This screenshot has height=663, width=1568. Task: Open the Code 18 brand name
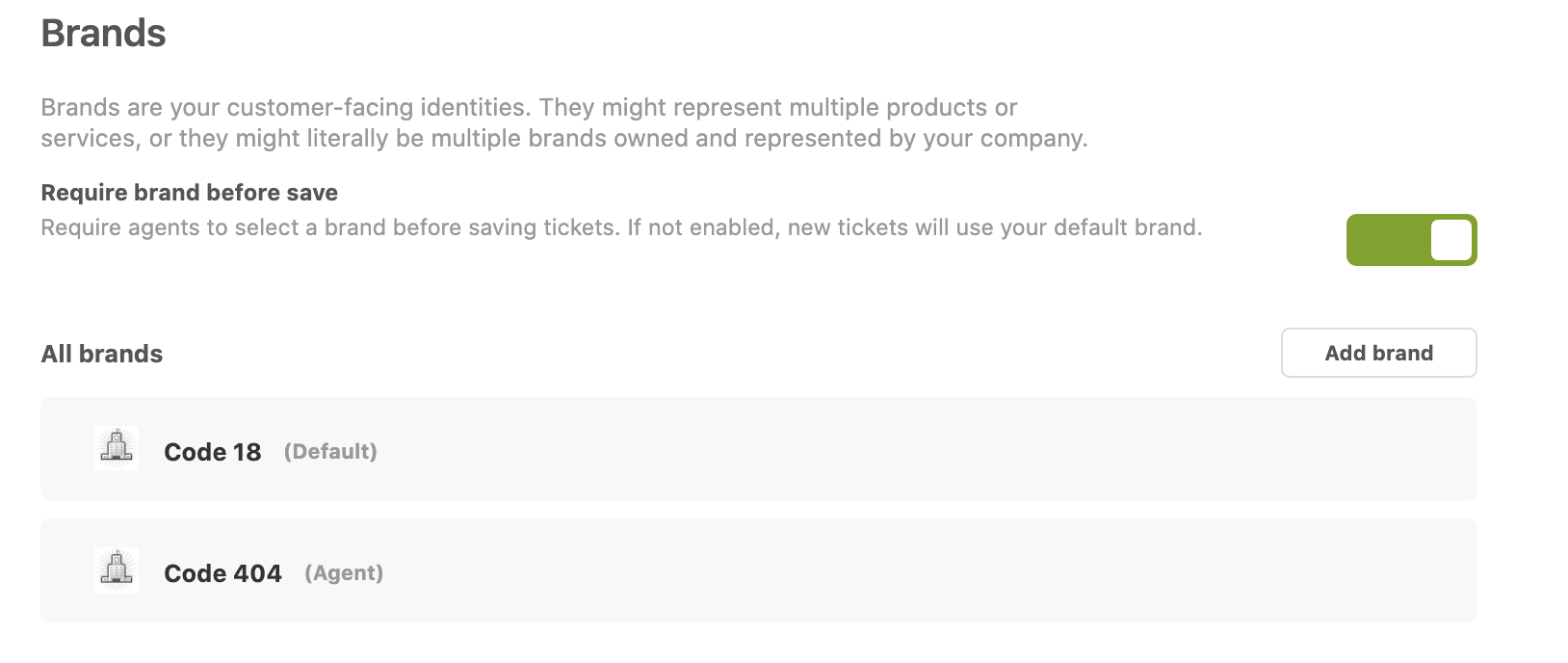coord(212,452)
